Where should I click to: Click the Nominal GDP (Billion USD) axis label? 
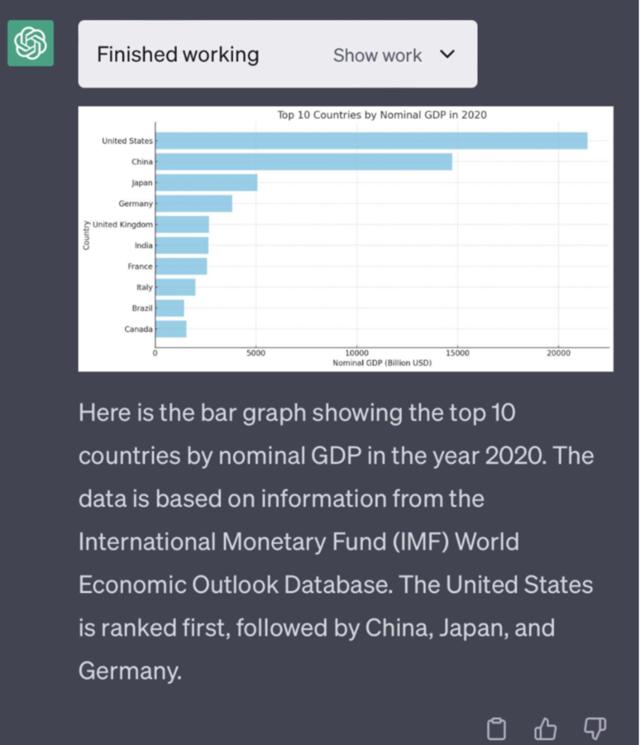(381, 363)
